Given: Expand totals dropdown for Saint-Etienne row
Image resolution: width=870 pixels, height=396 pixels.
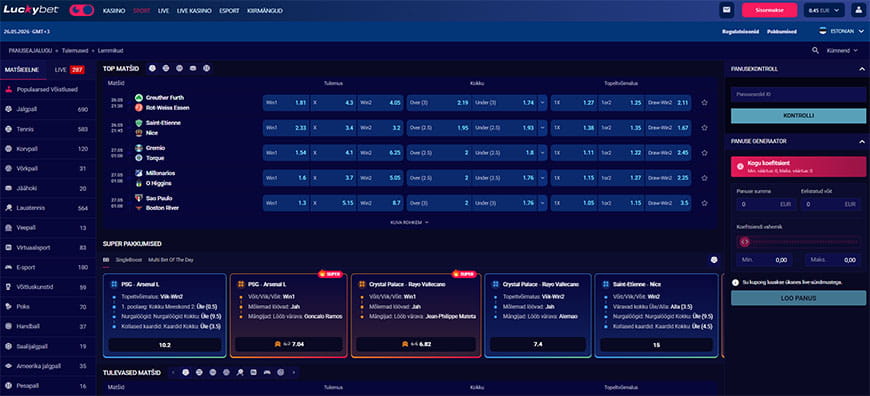Looking at the screenshot, I should pos(542,128).
